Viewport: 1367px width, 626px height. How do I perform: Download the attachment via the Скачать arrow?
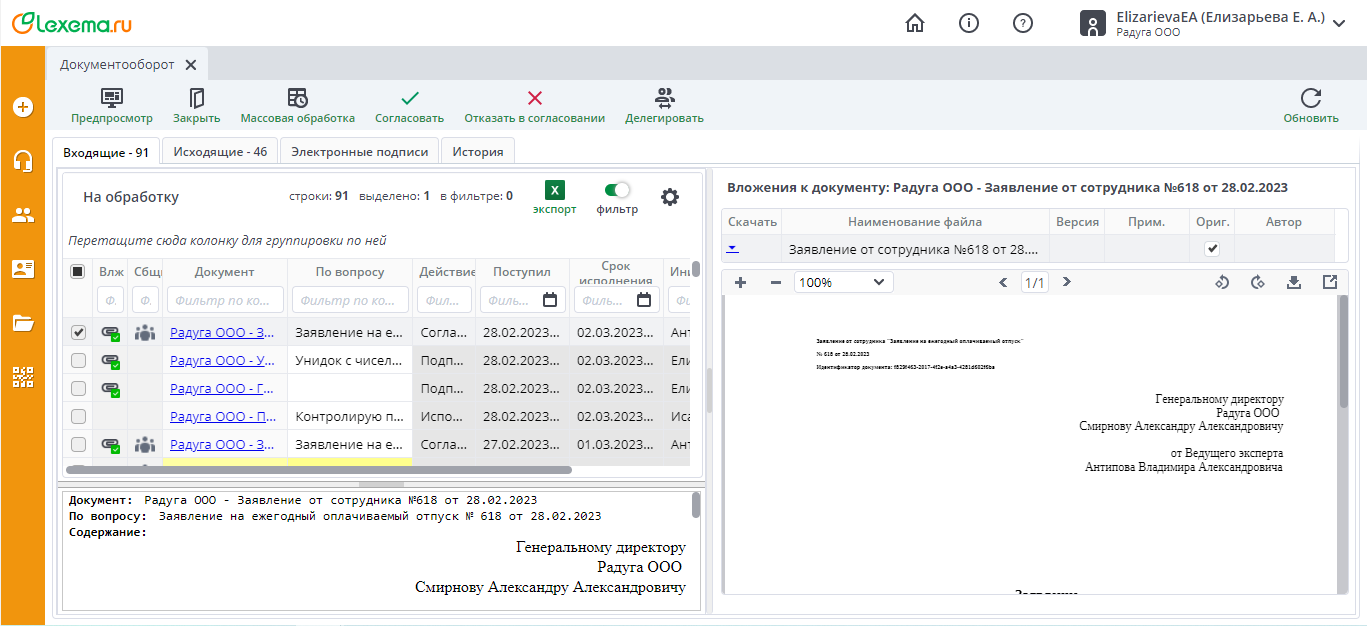pos(733,248)
